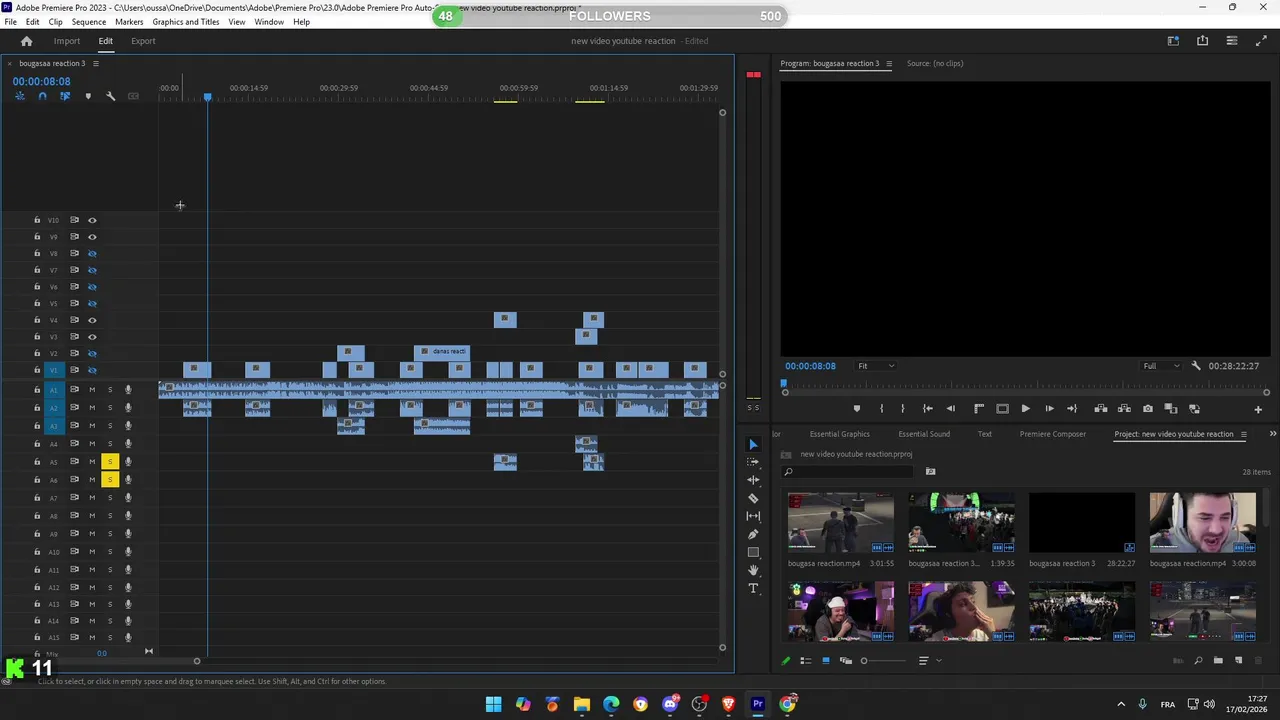The height and width of the screenshot is (720, 1280).
Task: Open Timeline Display Settings wrench
Action: tap(110, 96)
